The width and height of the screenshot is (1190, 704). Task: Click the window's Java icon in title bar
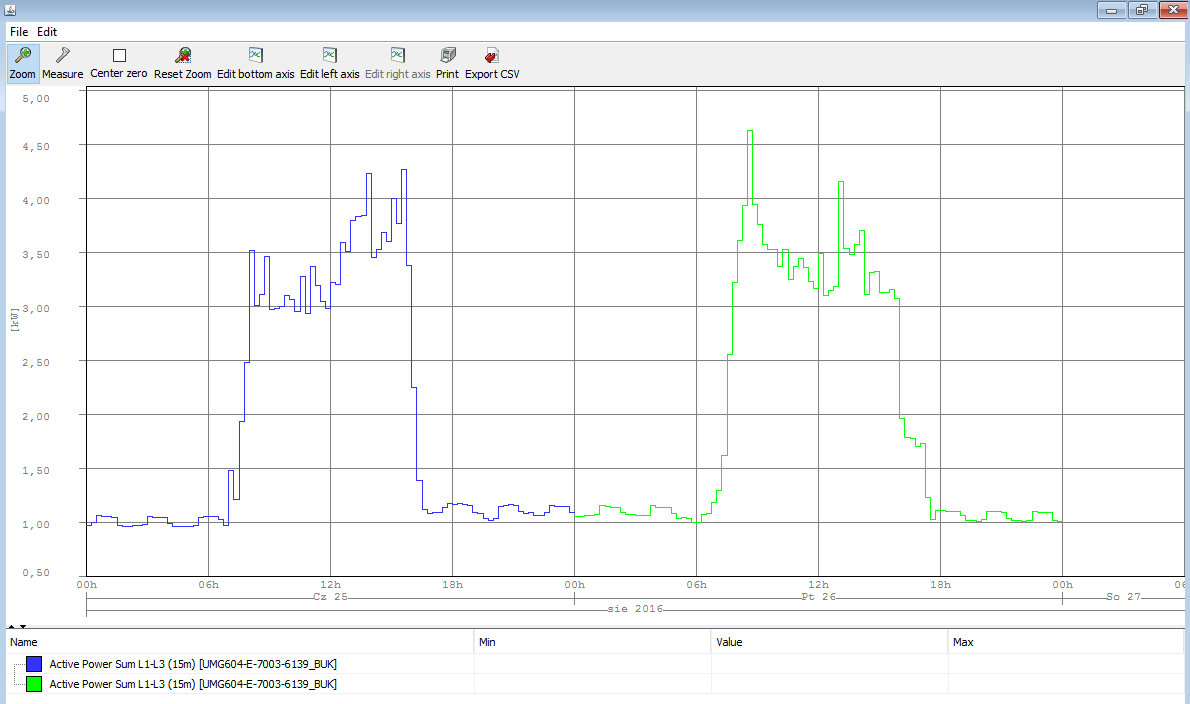[10, 10]
